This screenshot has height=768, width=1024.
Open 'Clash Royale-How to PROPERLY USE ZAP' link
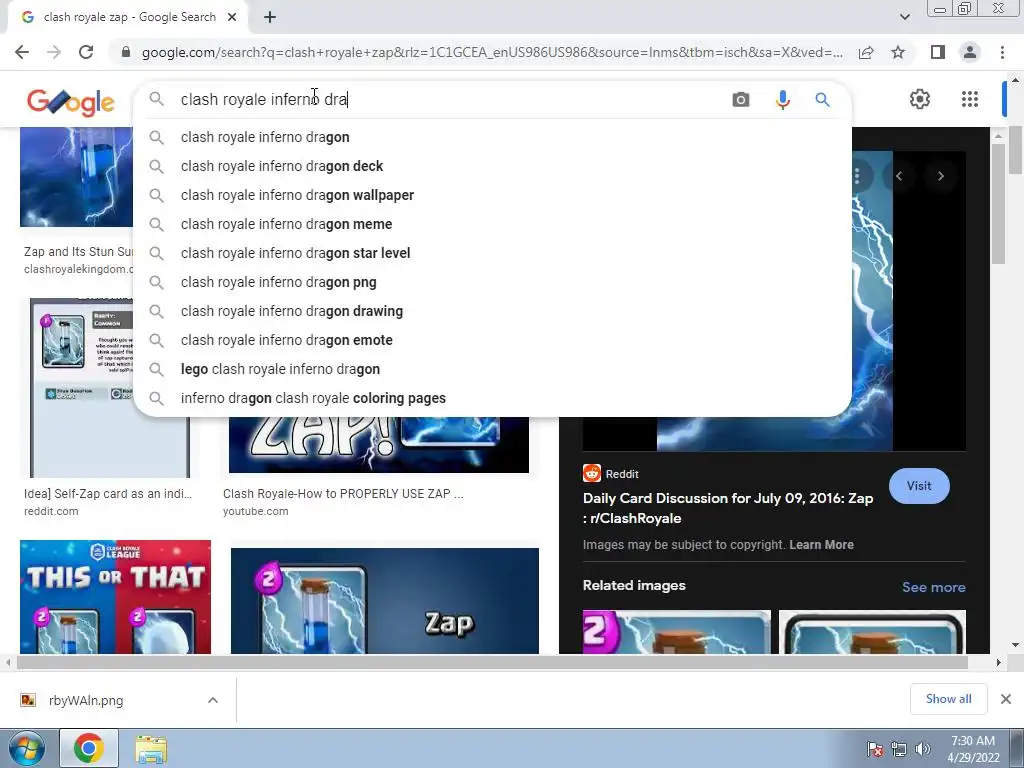[x=343, y=494]
